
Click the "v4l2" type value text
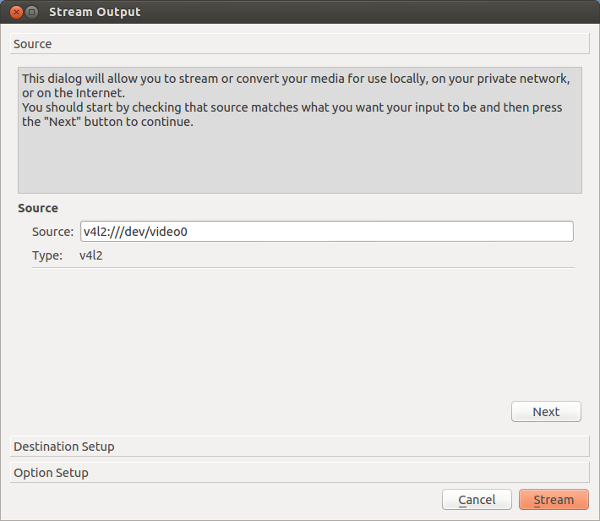point(91,255)
